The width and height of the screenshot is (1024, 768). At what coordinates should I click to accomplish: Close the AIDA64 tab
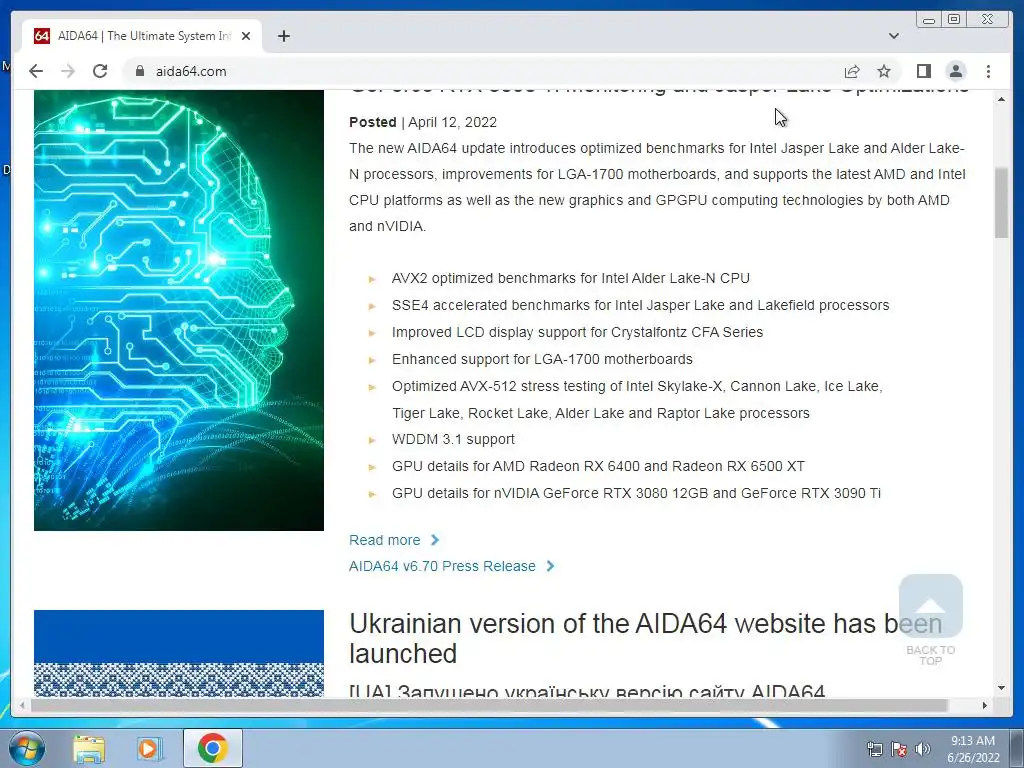pyautogui.click(x=246, y=37)
